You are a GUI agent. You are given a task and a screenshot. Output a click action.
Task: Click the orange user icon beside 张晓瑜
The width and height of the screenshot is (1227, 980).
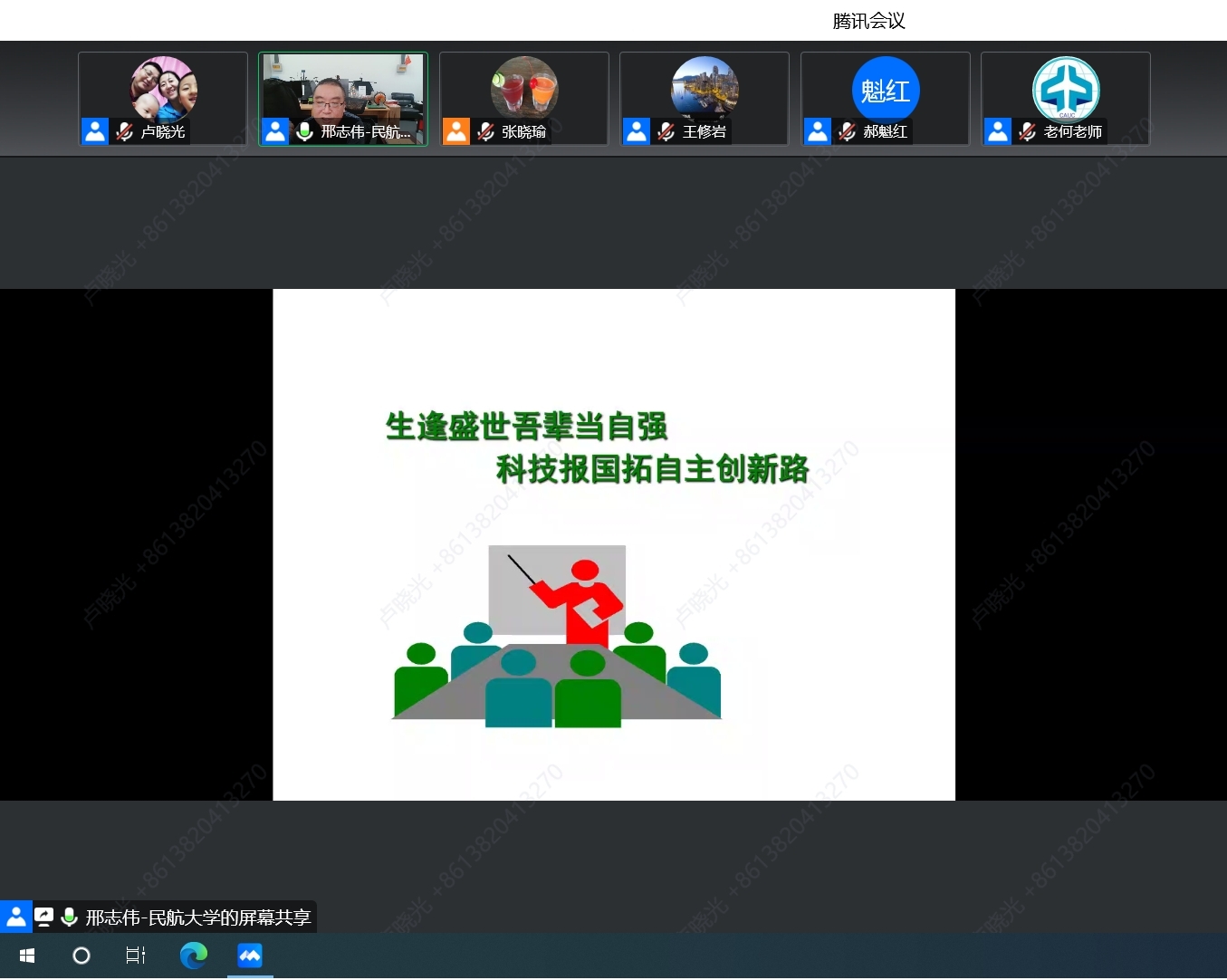456,132
